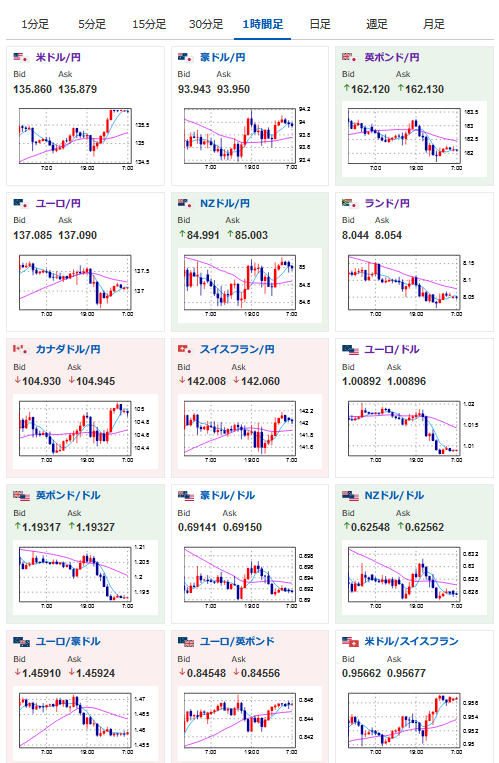Click the South Africa flag icon beside ランド/円
Screen dimensions: 499x763
click(350, 203)
